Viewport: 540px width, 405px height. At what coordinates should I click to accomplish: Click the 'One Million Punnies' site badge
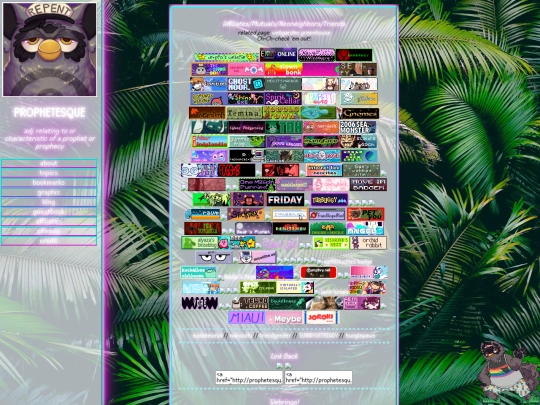(x=257, y=184)
